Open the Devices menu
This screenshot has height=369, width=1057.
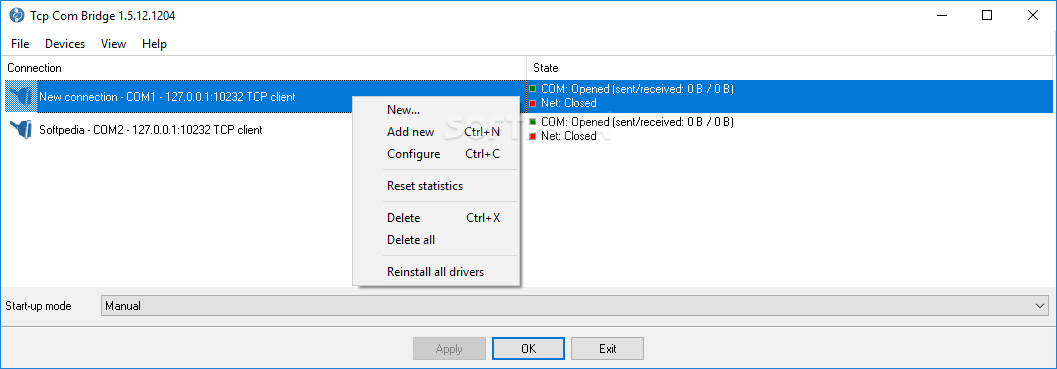pos(65,44)
